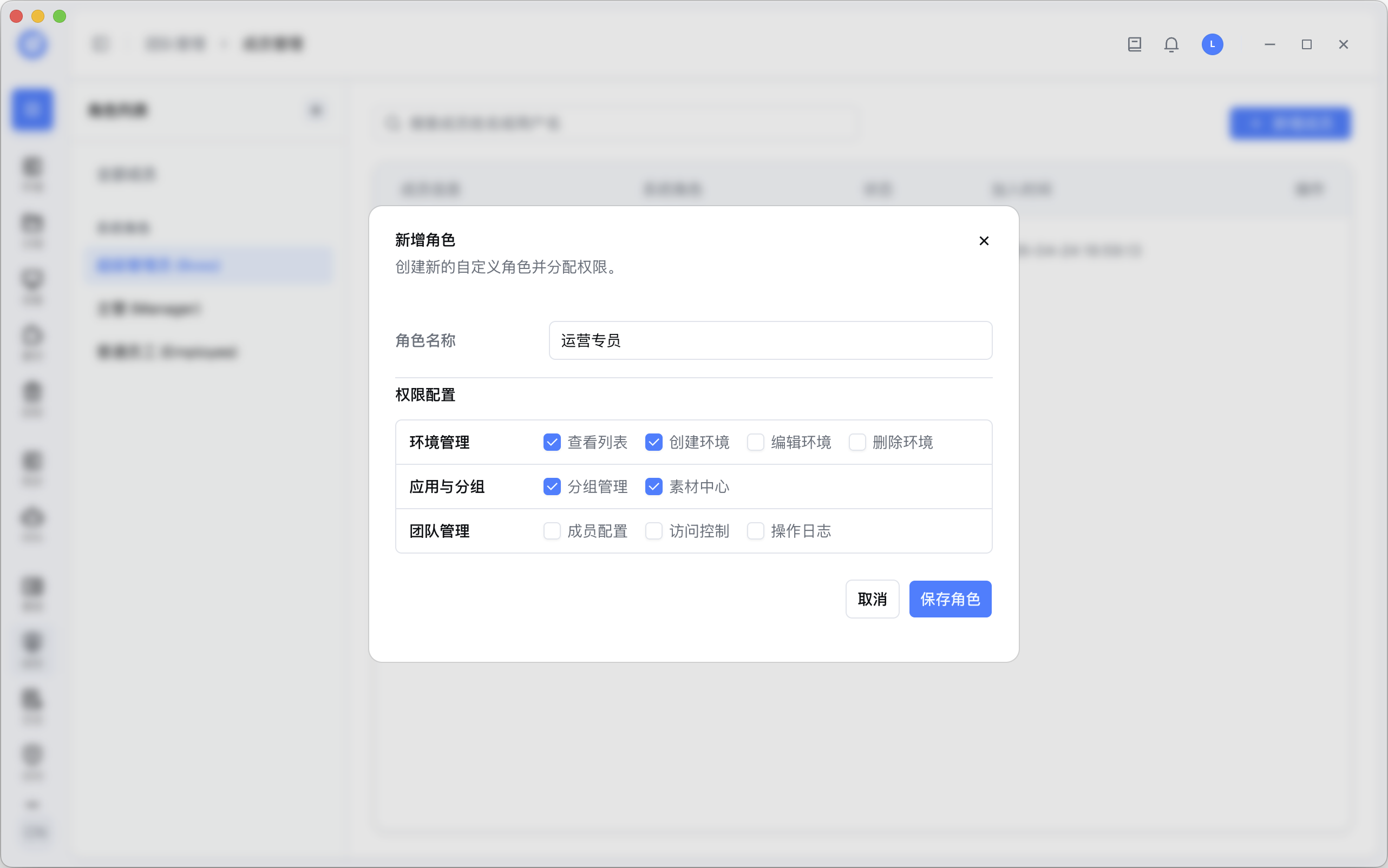Maximize the application window
The height and width of the screenshot is (868, 1388).
(1306, 44)
